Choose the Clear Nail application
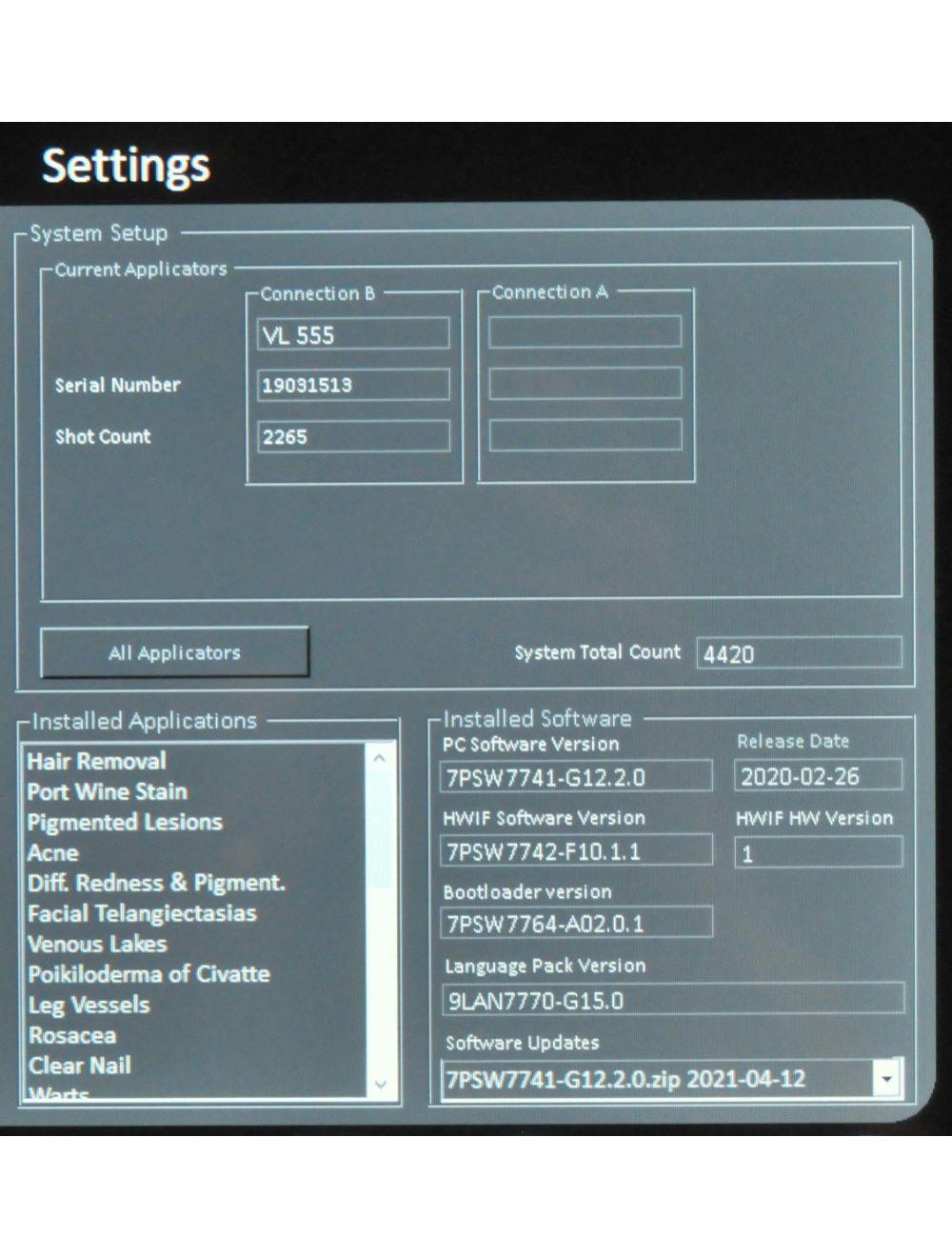Viewport: 952px width, 1257px height. pyautogui.click(x=80, y=1066)
